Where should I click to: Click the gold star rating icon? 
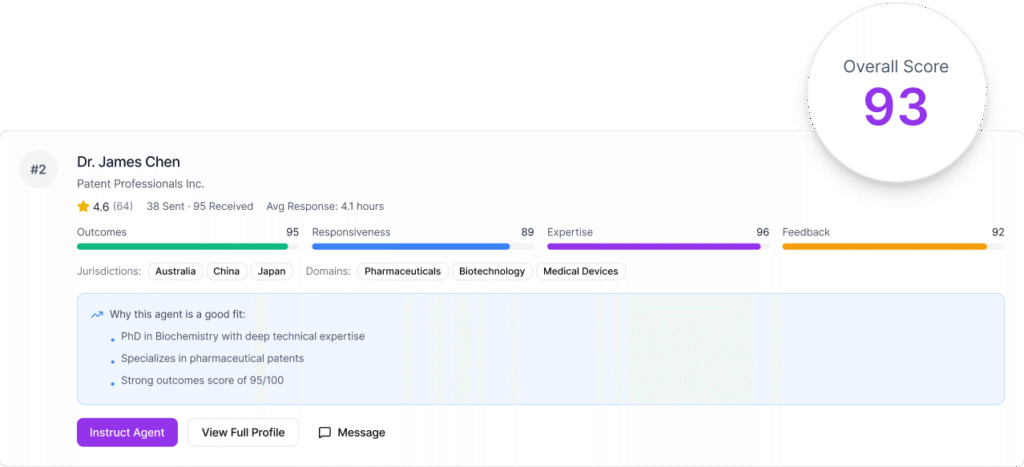click(83, 207)
